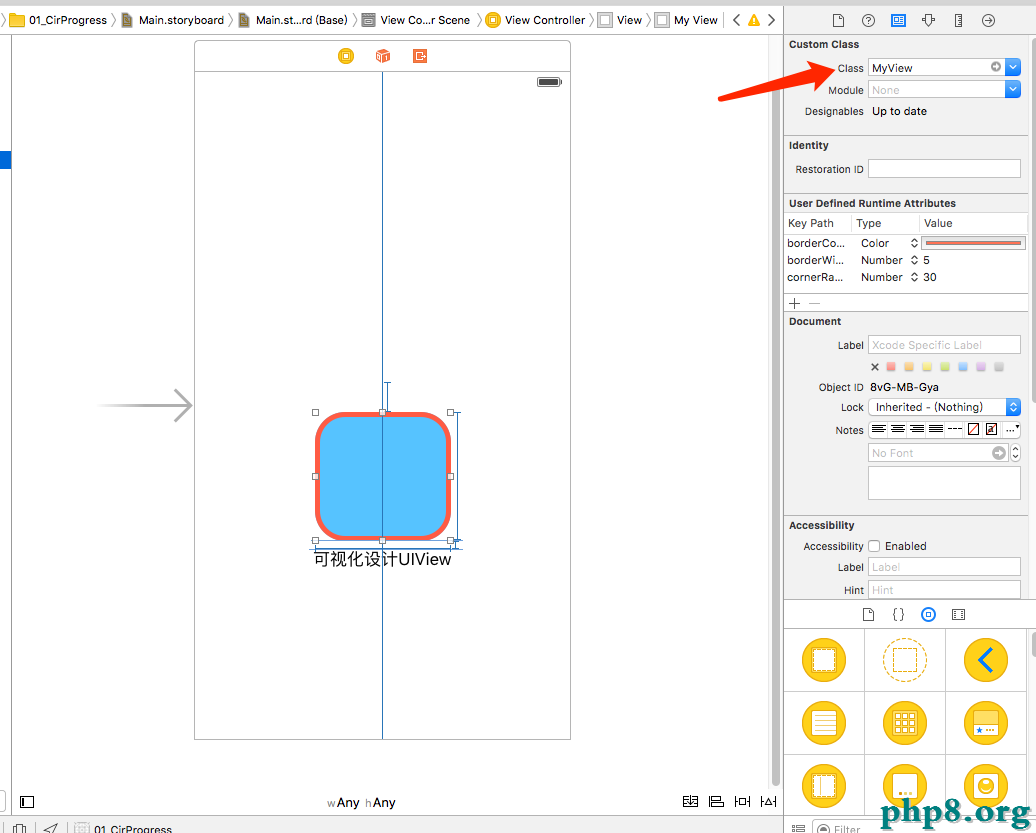The height and width of the screenshot is (833, 1036).
Task: Open the Quick Help inspector
Action: 868,20
